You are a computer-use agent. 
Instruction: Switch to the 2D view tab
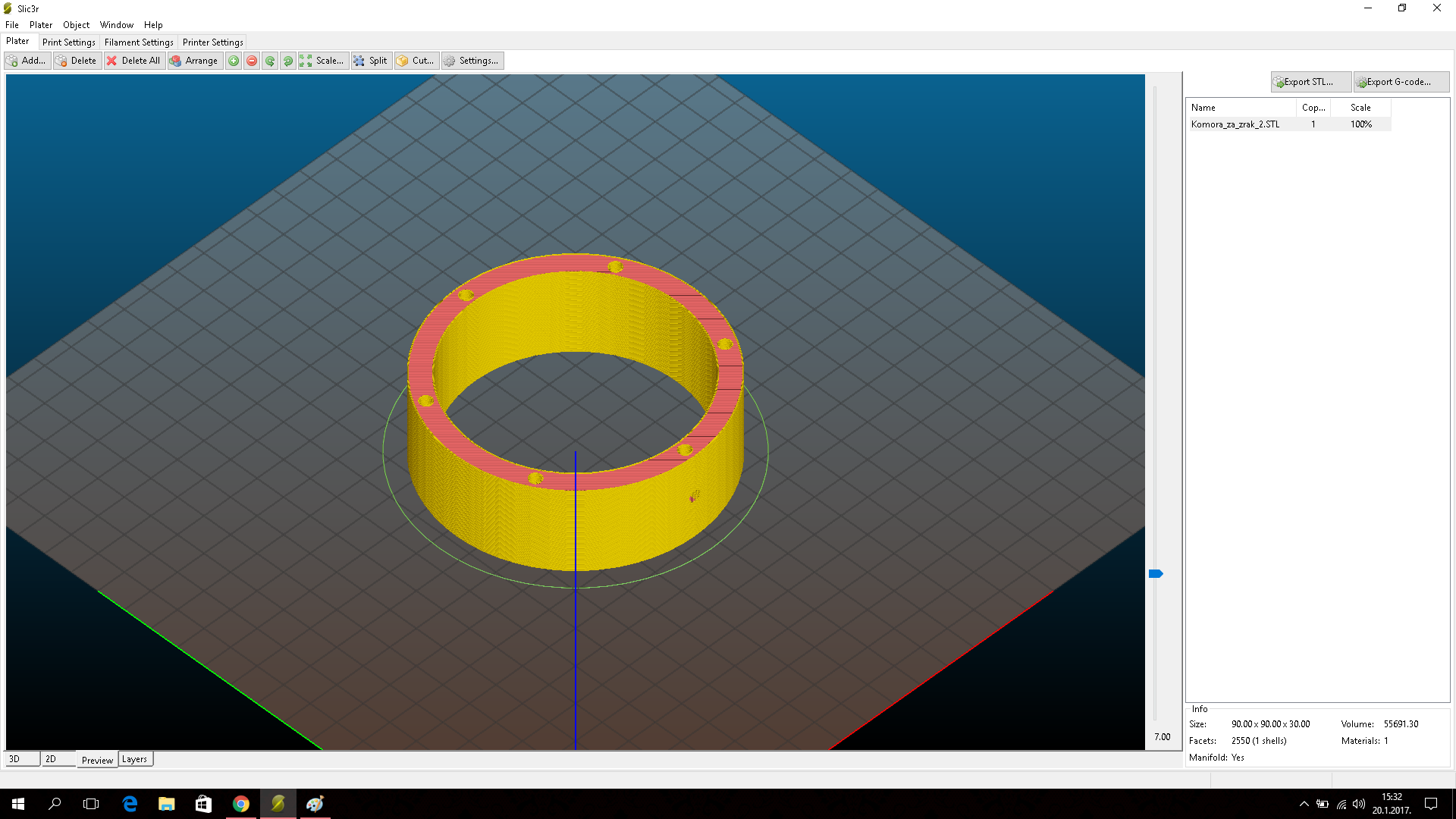[58, 759]
